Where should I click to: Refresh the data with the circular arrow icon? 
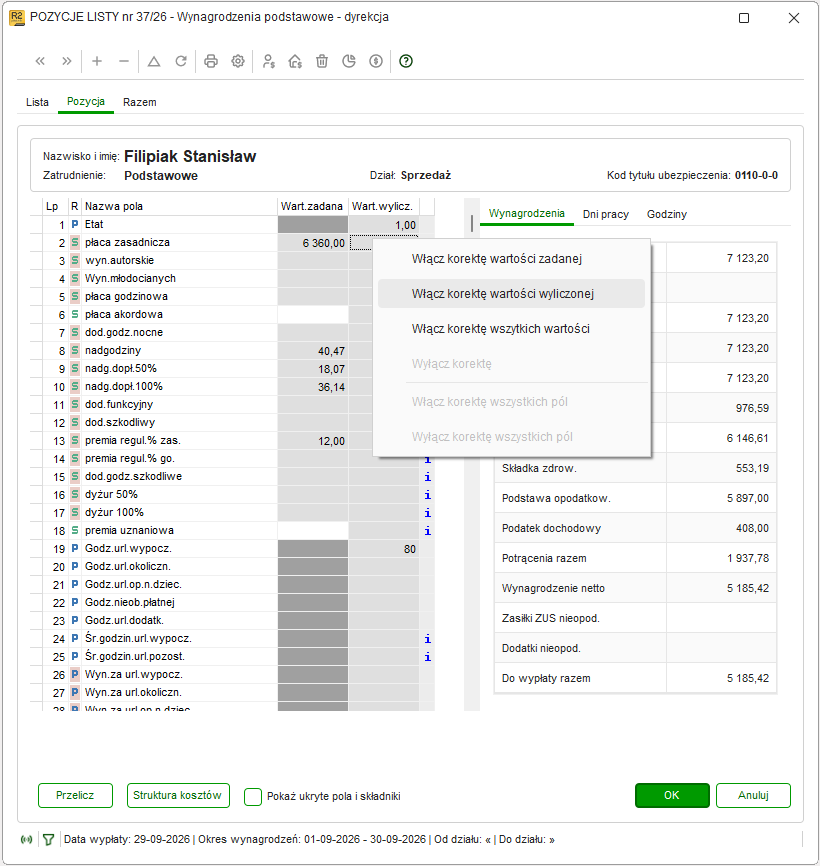click(x=181, y=61)
